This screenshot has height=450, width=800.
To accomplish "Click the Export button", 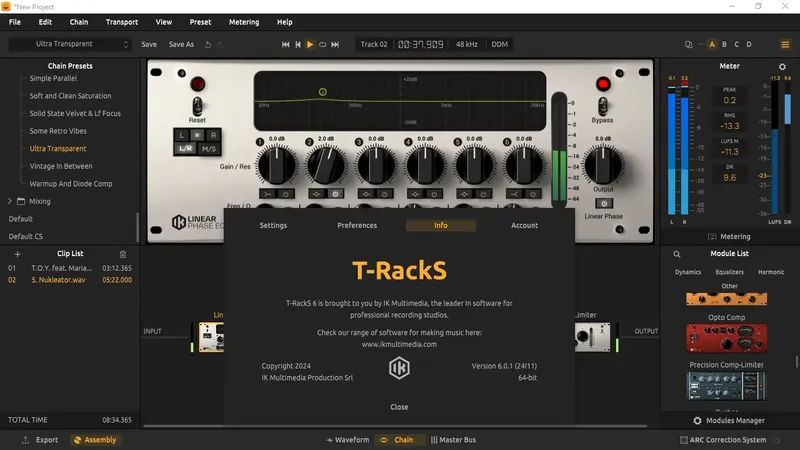I will click(40, 440).
